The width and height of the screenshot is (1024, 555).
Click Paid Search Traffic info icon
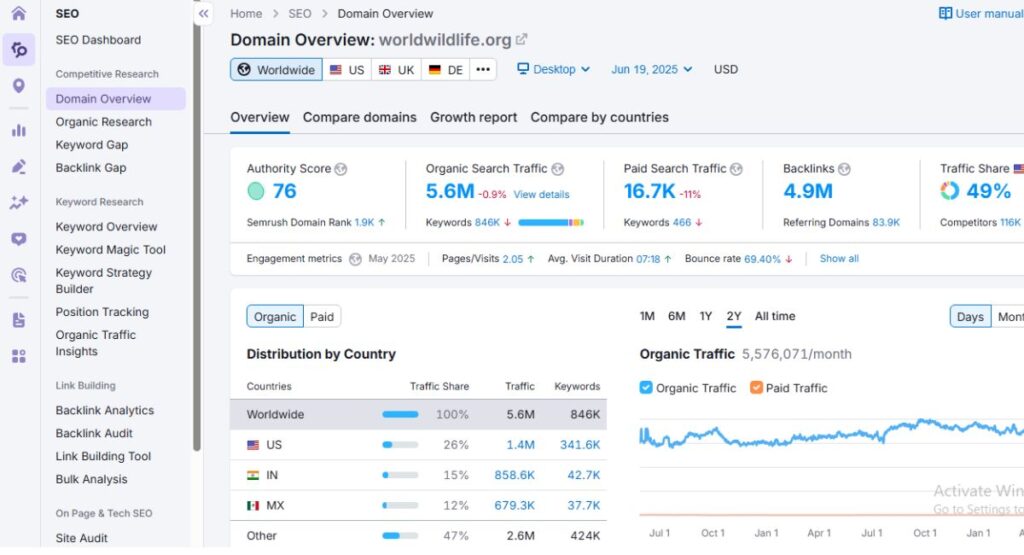(x=736, y=169)
